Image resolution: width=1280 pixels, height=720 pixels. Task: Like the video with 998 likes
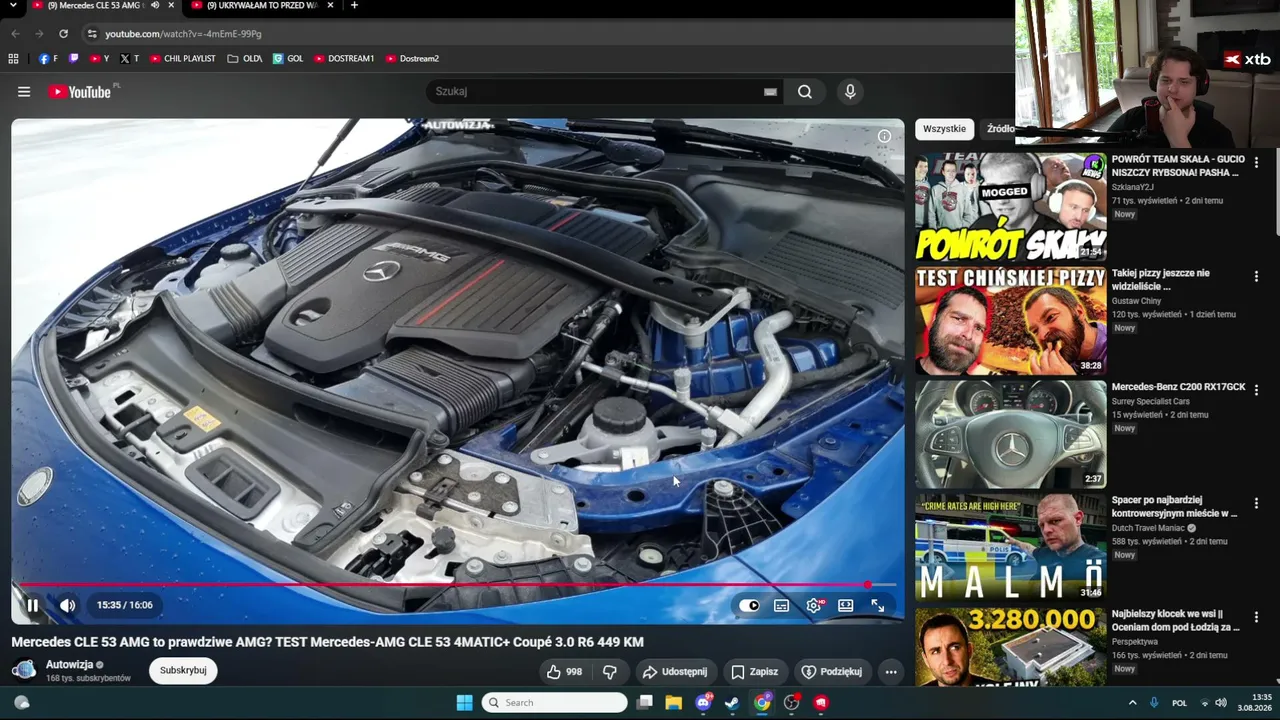(x=563, y=672)
